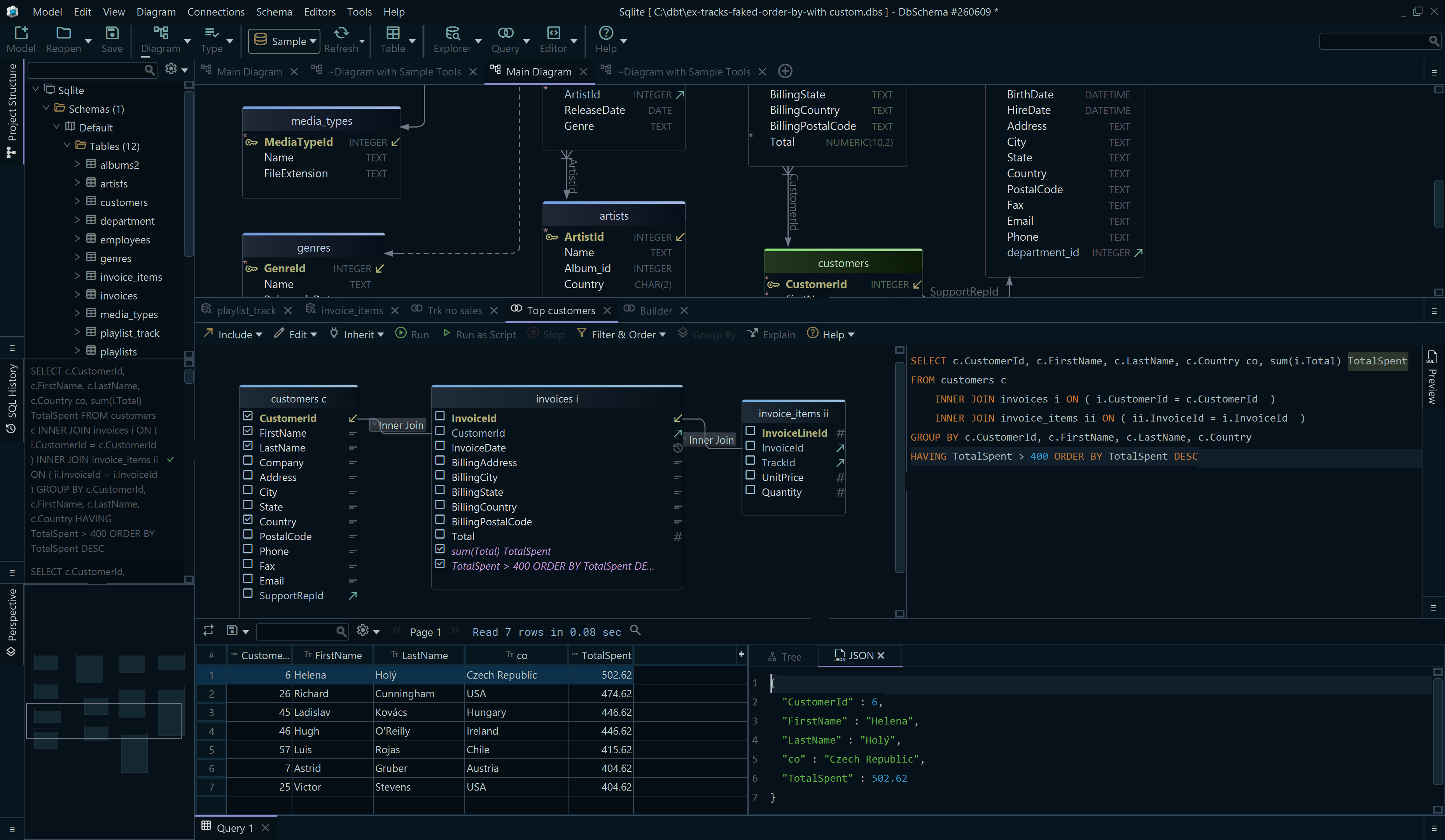The height and width of the screenshot is (840, 1445).
Task: Click the tree settings gear icon
Action: tap(170, 69)
